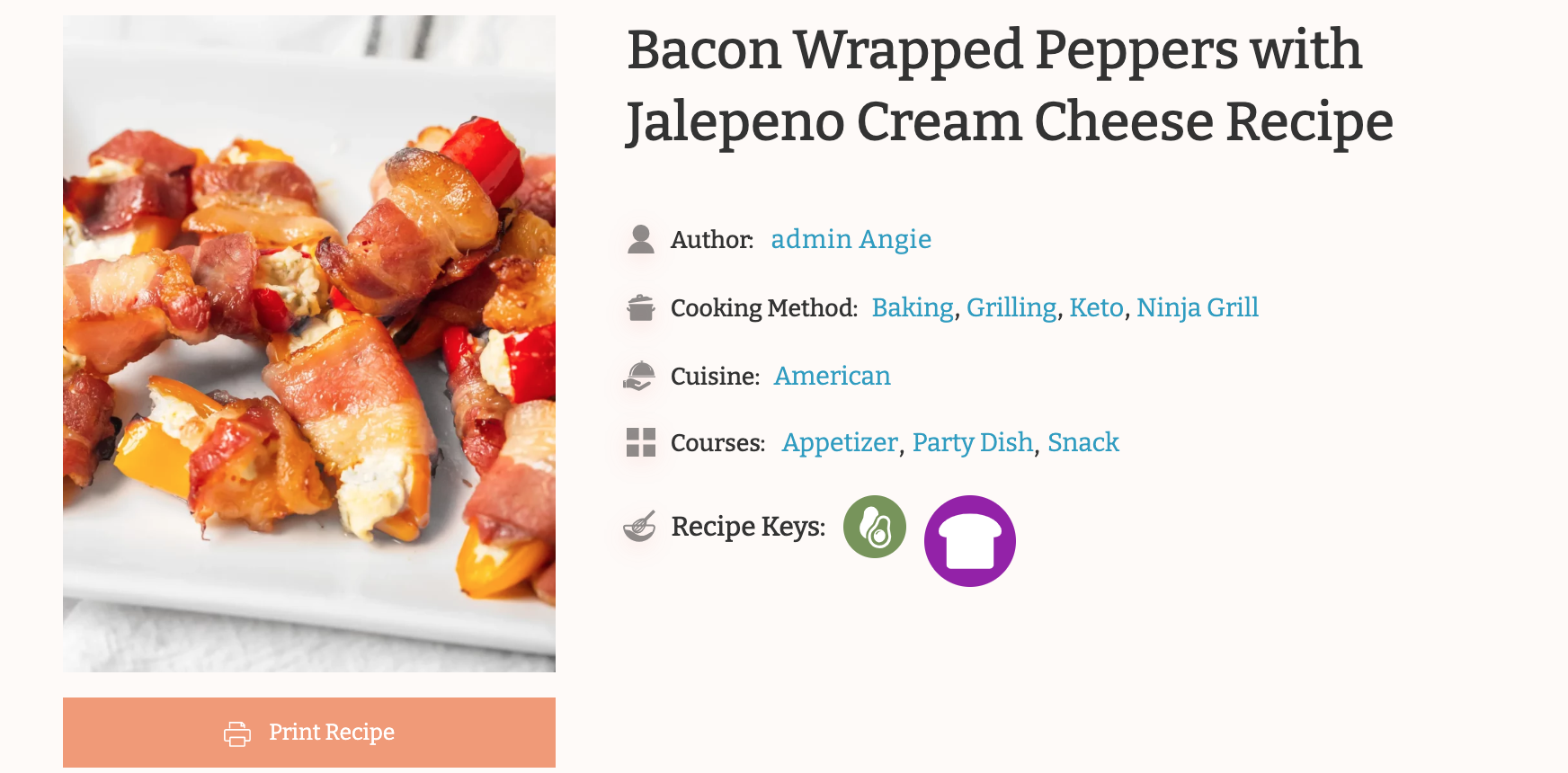Viewport: 1568px width, 773px height.
Task: Click the purple bread recipe key icon
Action: click(969, 541)
